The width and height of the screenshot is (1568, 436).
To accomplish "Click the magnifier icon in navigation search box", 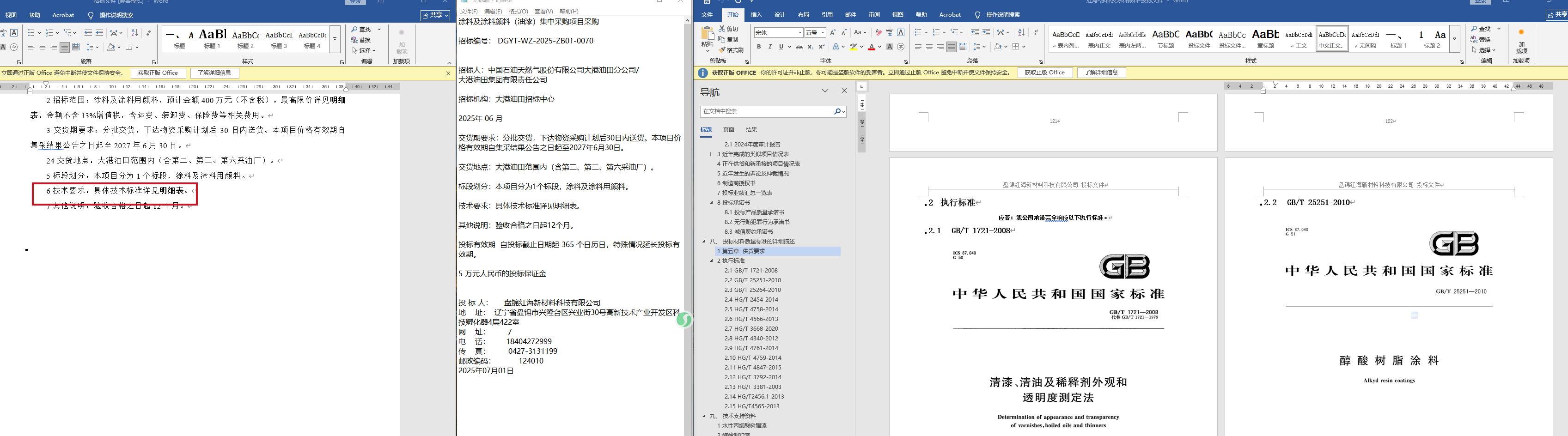I will [837, 111].
